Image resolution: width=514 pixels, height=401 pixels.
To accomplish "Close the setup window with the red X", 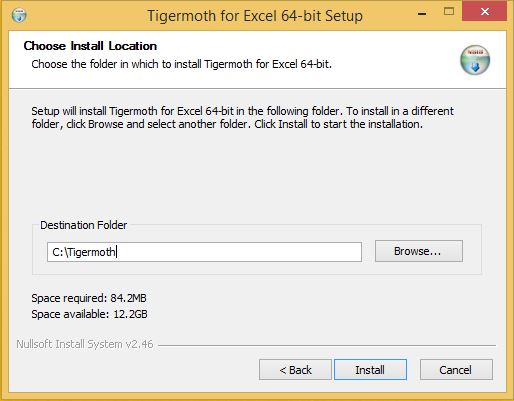I will click(x=485, y=12).
